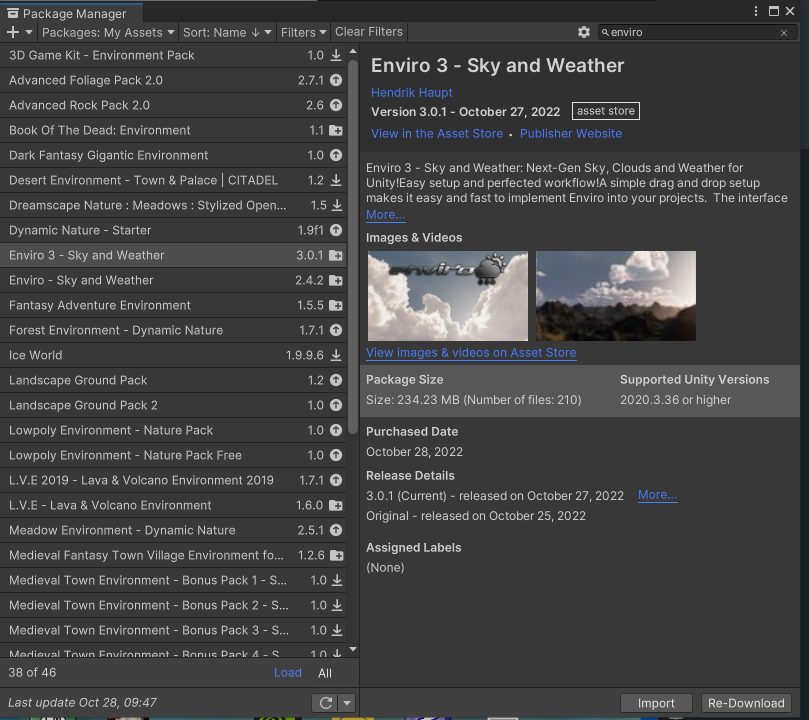Expand the refresh options dropdown arrow
The image size is (809, 720).
click(x=347, y=703)
